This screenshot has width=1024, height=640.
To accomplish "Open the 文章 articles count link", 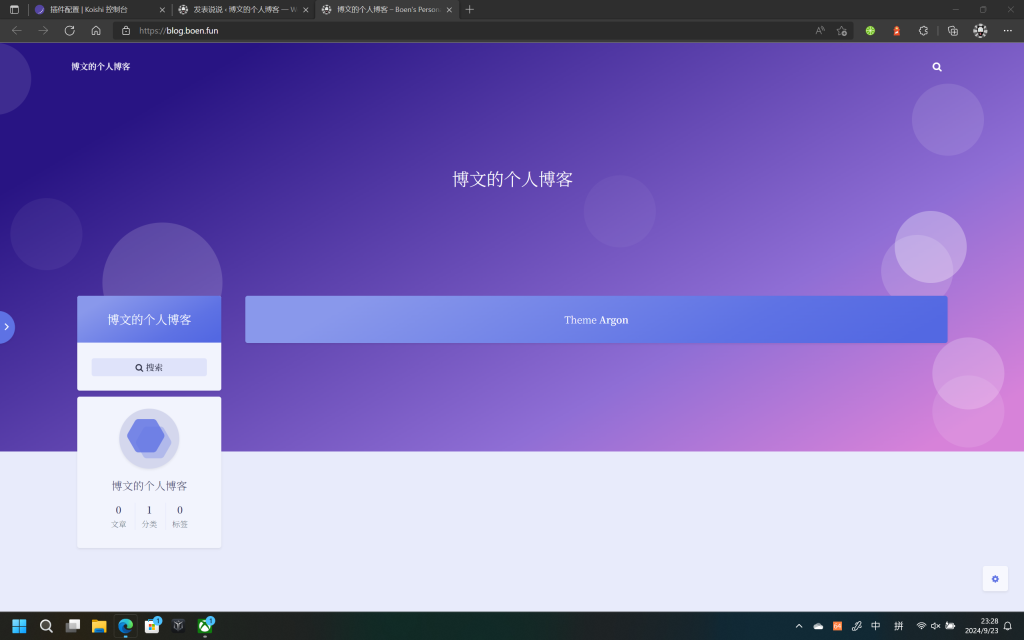I will point(119,516).
